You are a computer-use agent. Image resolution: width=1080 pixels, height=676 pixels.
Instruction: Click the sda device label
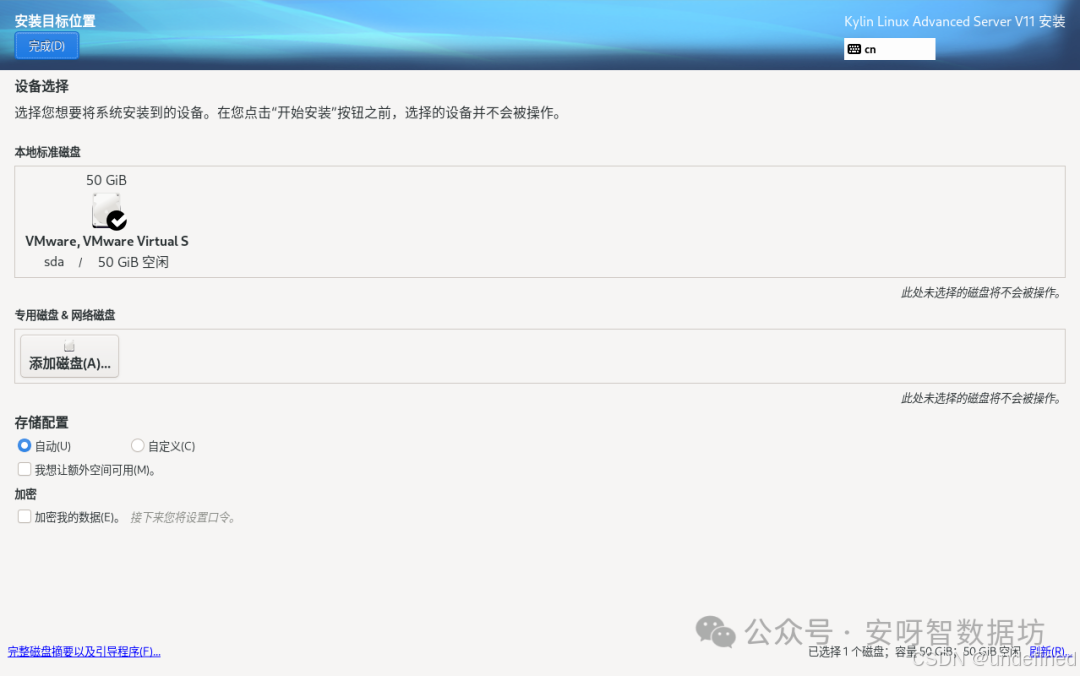pos(54,262)
